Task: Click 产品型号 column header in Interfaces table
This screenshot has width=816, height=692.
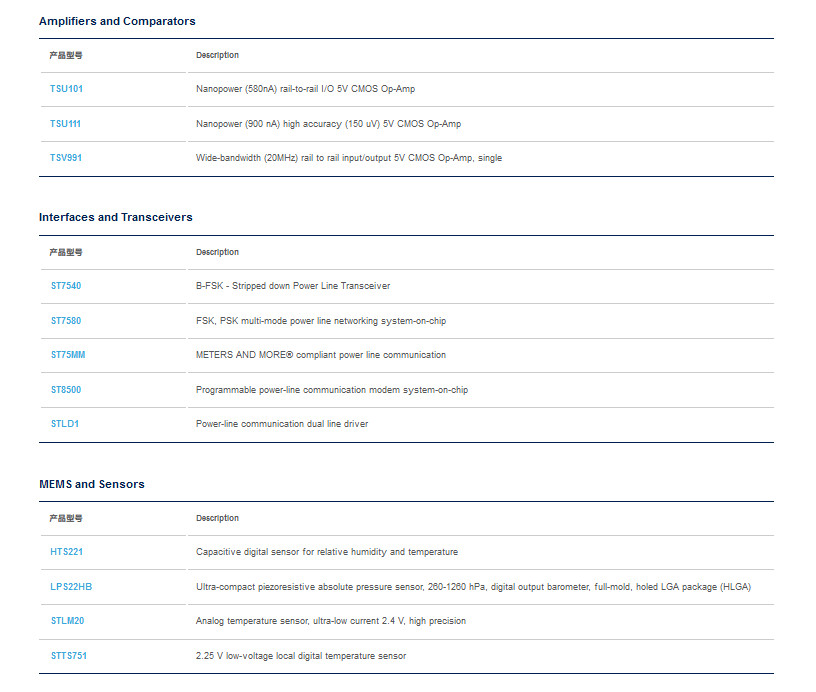Action: click(x=66, y=252)
